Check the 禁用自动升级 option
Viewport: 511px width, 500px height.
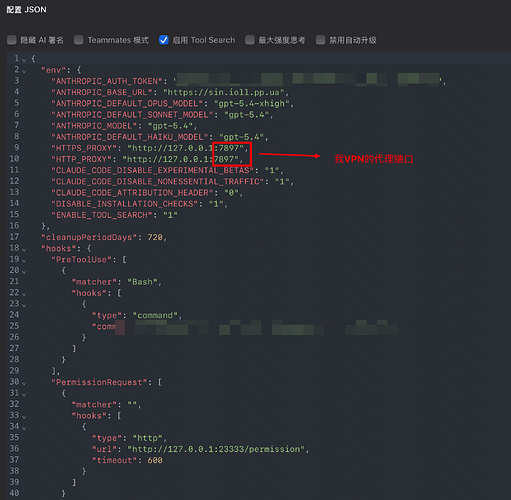pos(321,40)
